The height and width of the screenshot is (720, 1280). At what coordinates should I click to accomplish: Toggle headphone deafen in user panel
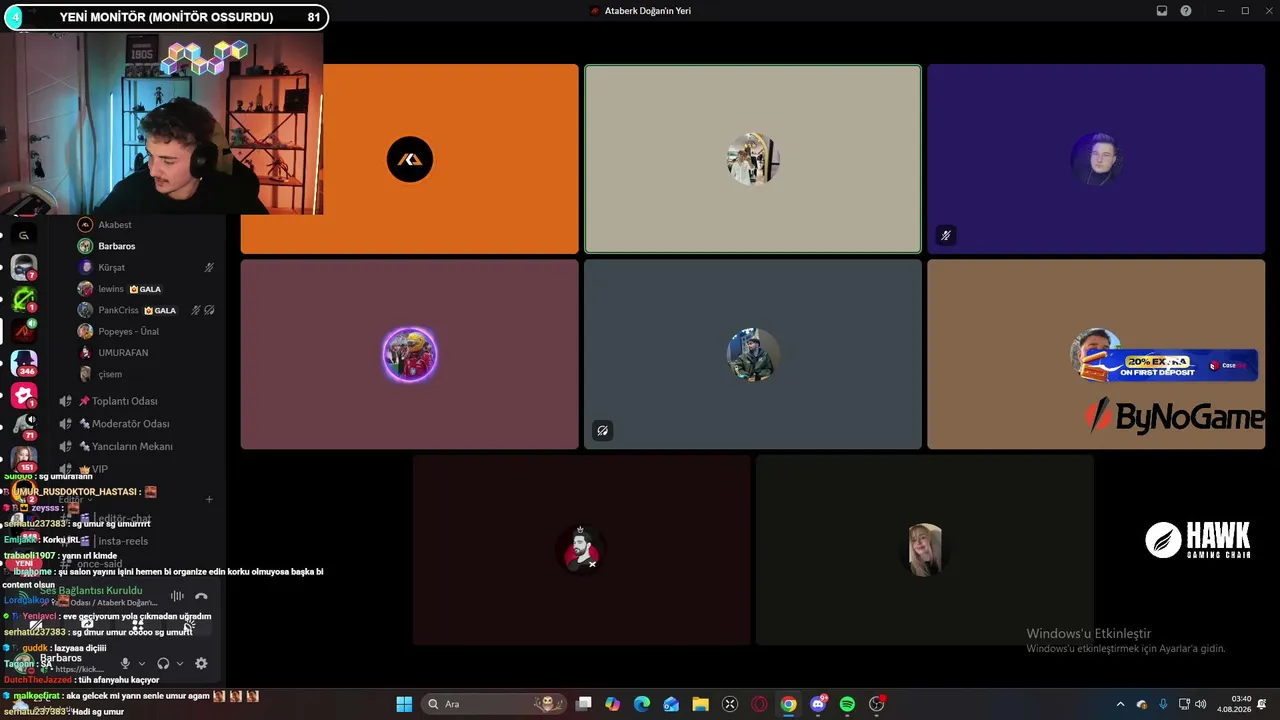tap(163, 663)
